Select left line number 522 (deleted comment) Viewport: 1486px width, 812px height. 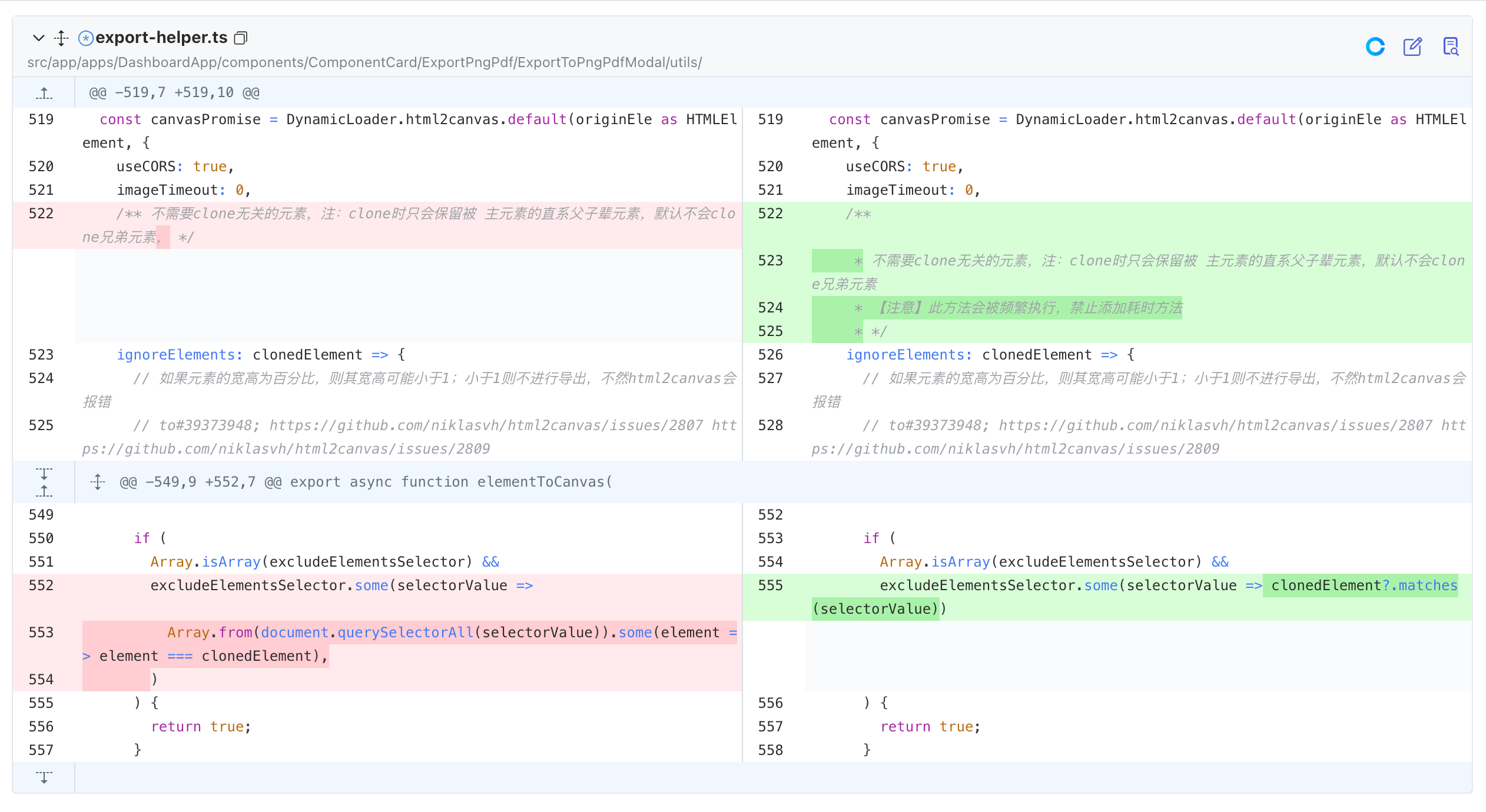click(x=41, y=214)
